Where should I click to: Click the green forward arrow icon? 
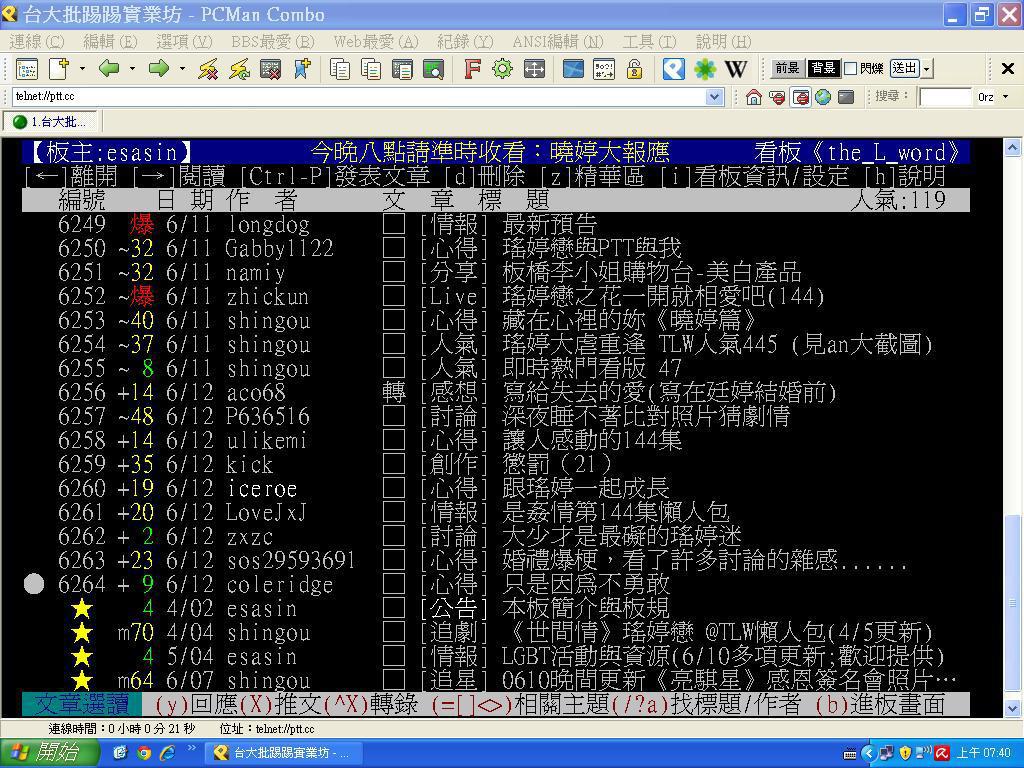pos(158,69)
